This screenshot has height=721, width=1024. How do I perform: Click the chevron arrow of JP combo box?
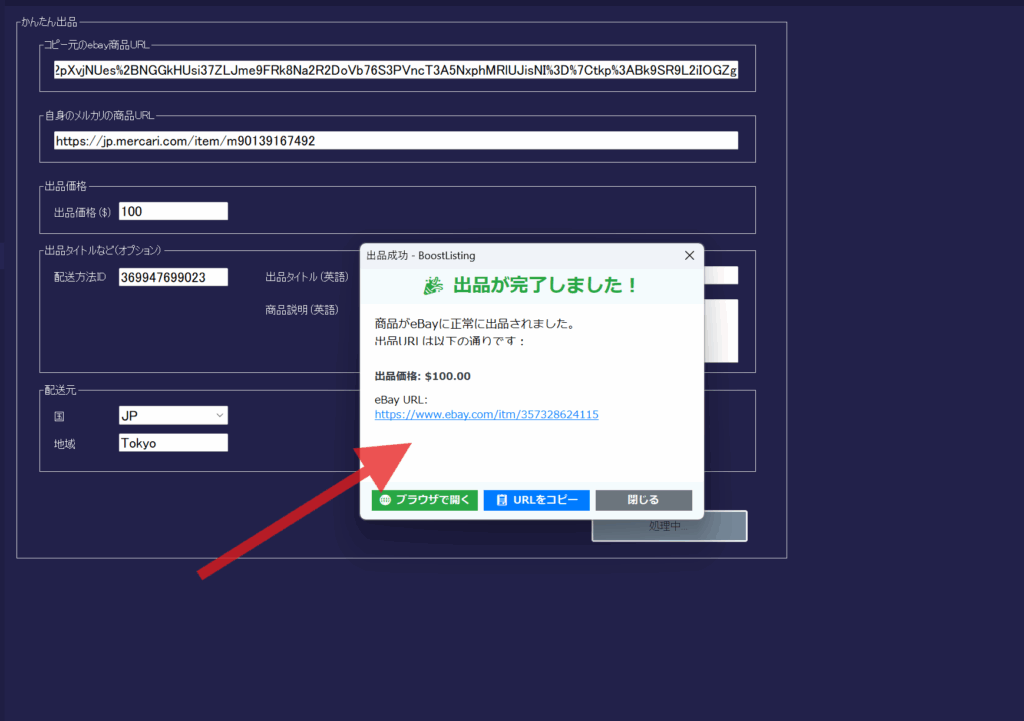[x=219, y=415]
